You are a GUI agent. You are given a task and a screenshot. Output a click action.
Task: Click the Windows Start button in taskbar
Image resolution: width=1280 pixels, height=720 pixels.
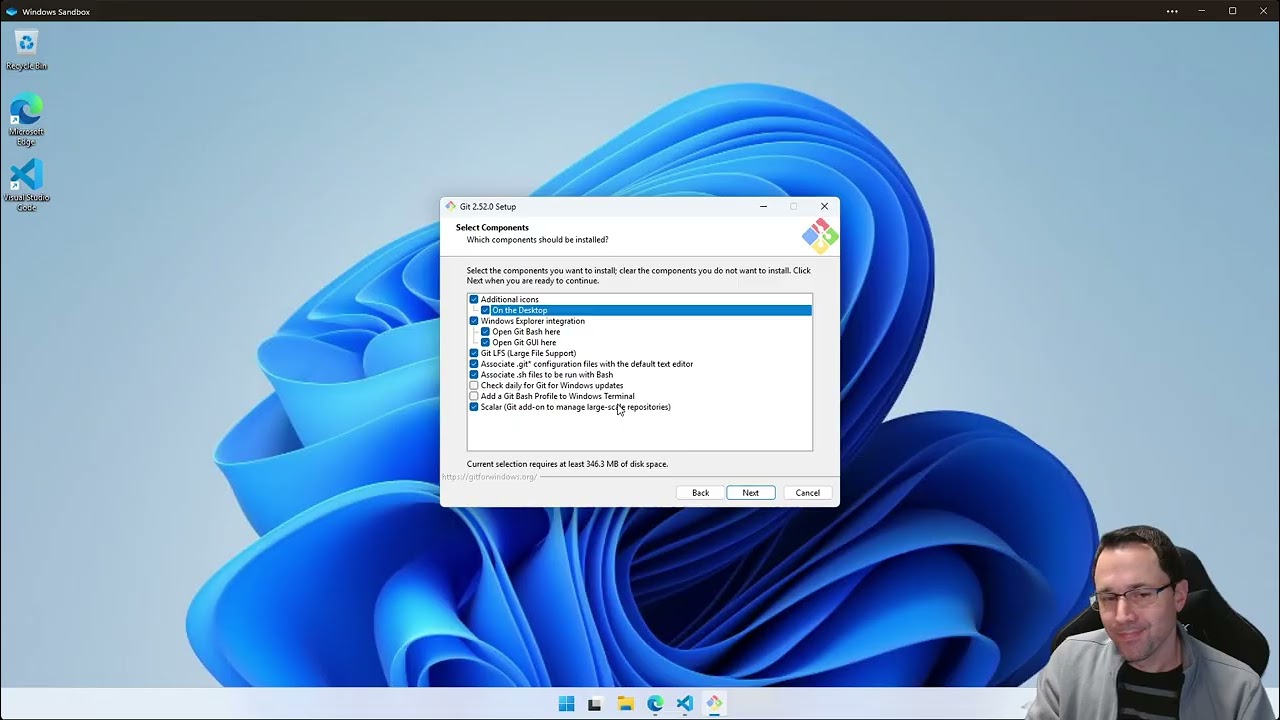tap(566, 704)
